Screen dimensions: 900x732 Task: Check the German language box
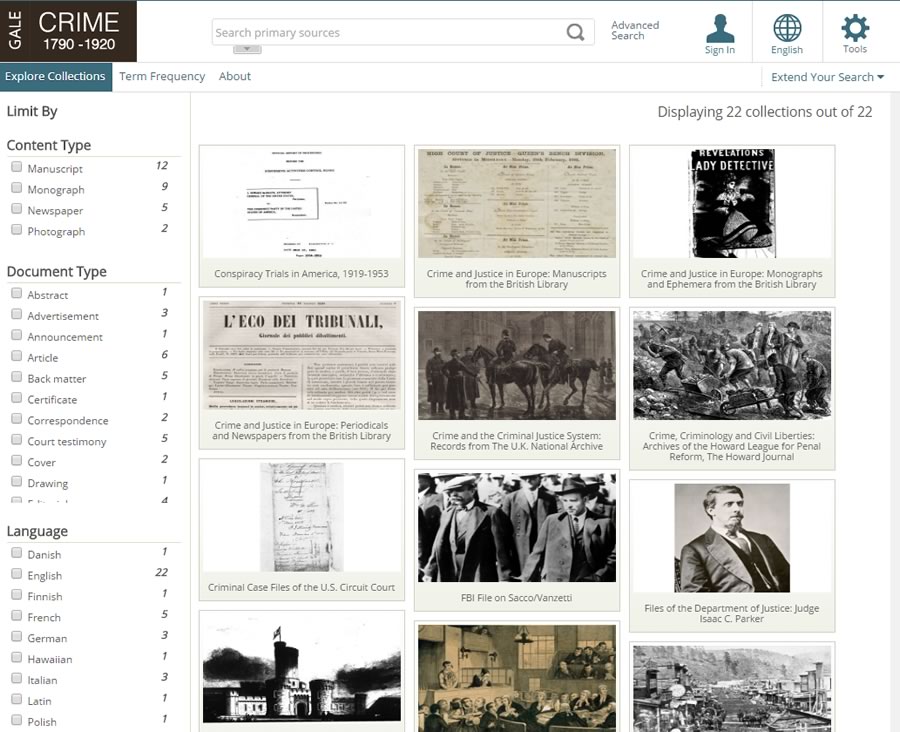pyautogui.click(x=17, y=636)
